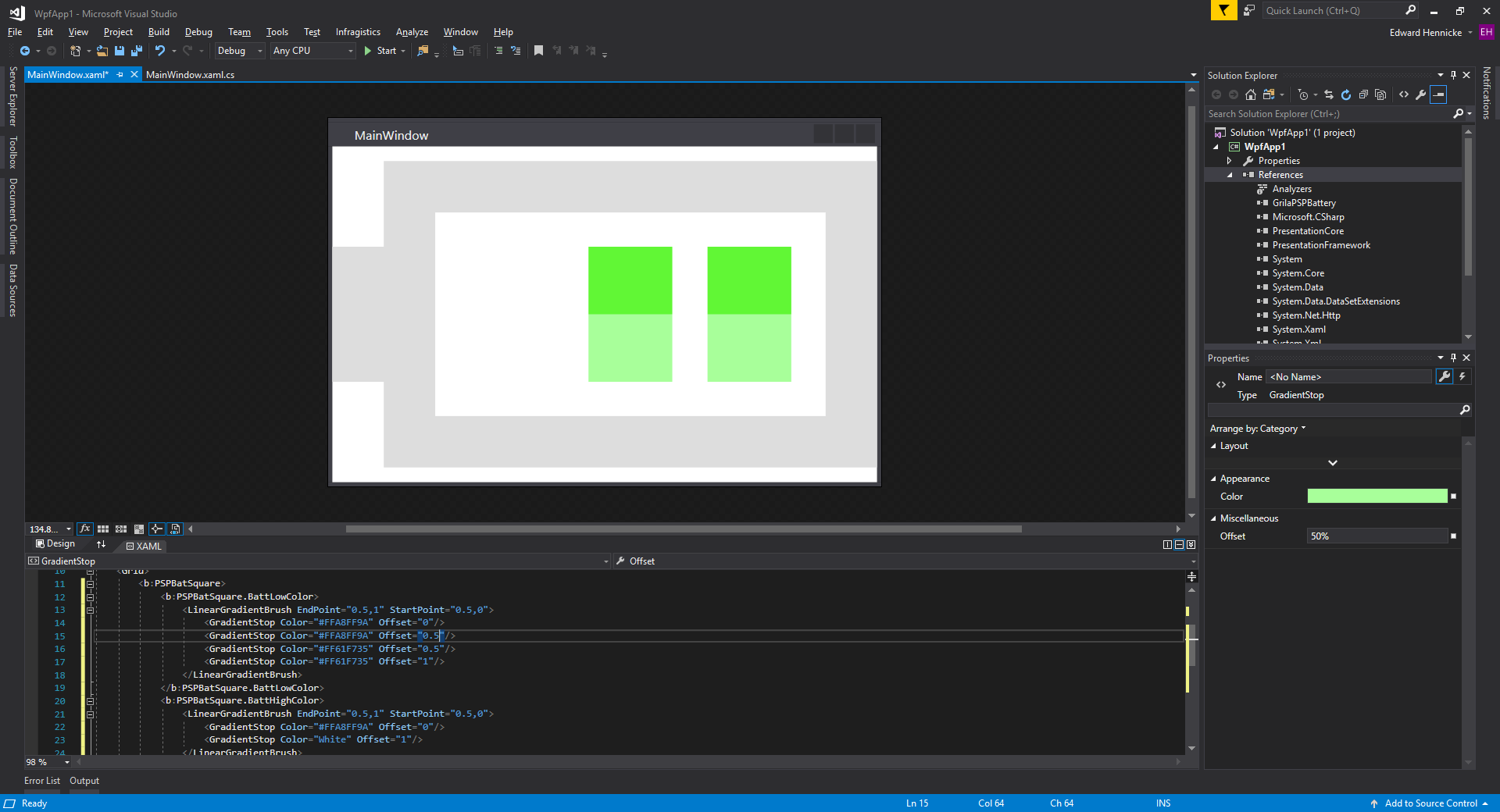The width and height of the screenshot is (1500, 812).
Task: Toggle the designer project code button
Action: coord(175,529)
